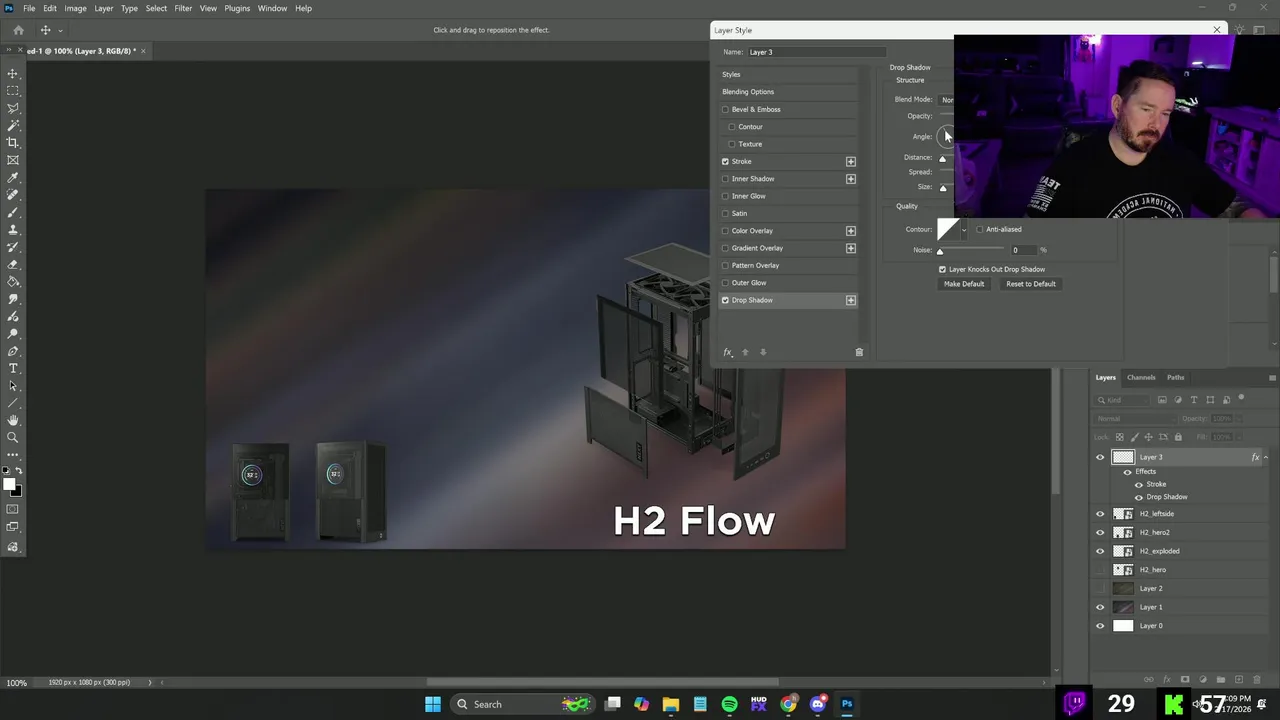
Task: Create a new layer via Layers panel icon
Action: click(1239, 680)
